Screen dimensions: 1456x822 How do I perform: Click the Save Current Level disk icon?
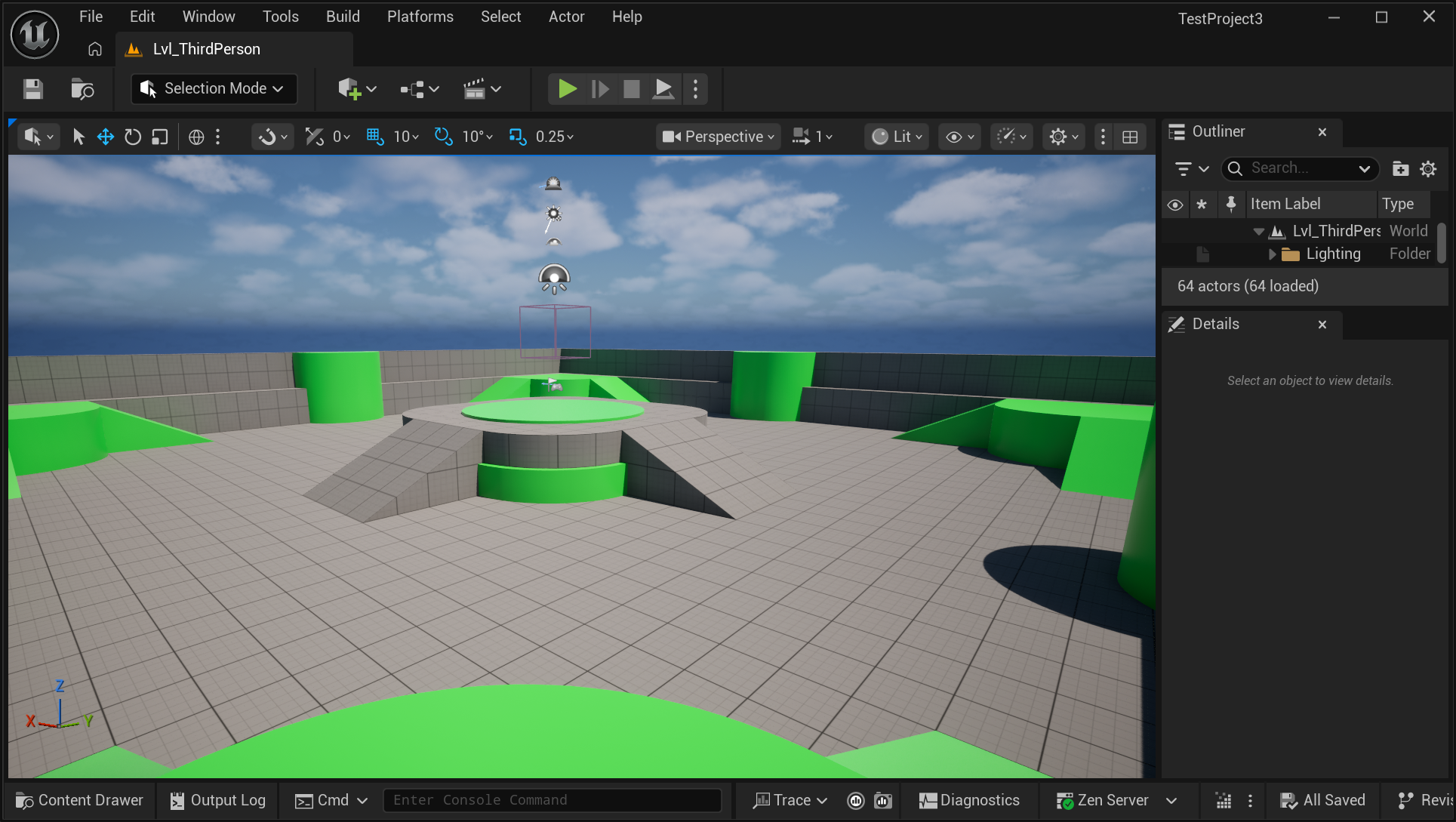point(32,89)
